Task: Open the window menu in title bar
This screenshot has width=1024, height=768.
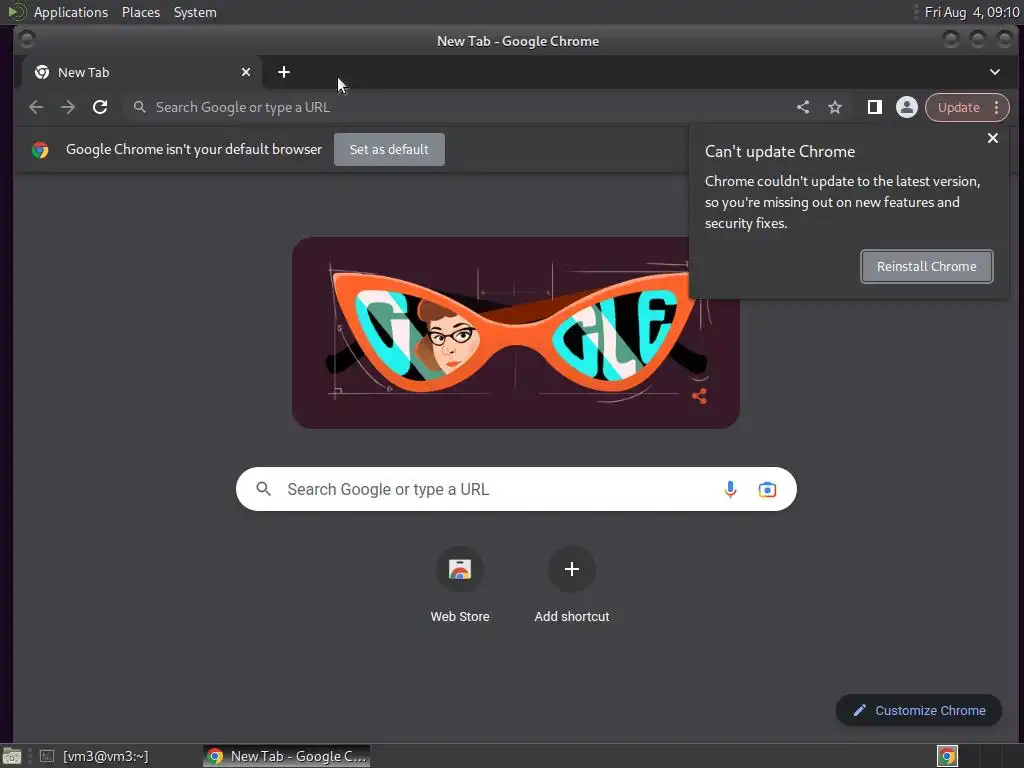Action: click(x=27, y=40)
